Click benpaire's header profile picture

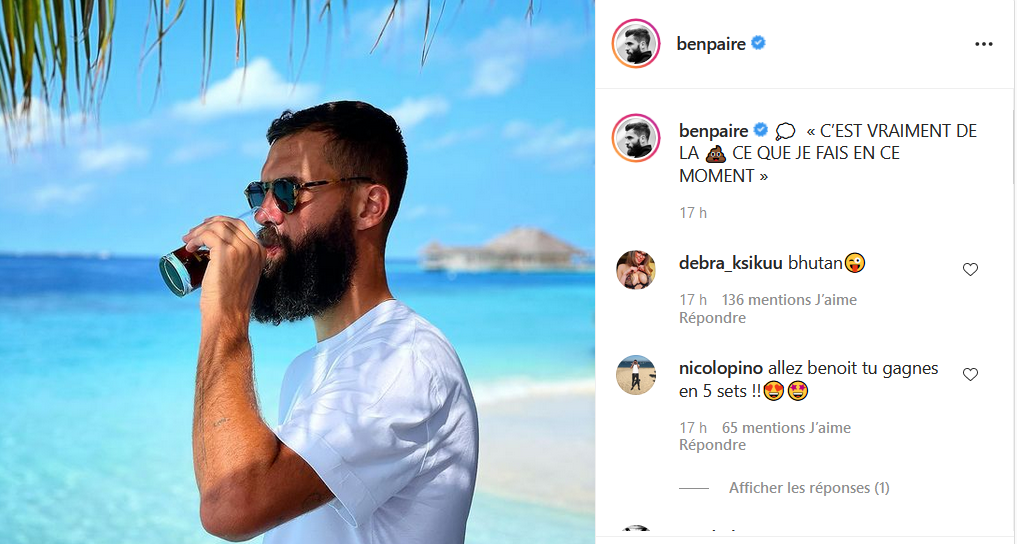(637, 44)
